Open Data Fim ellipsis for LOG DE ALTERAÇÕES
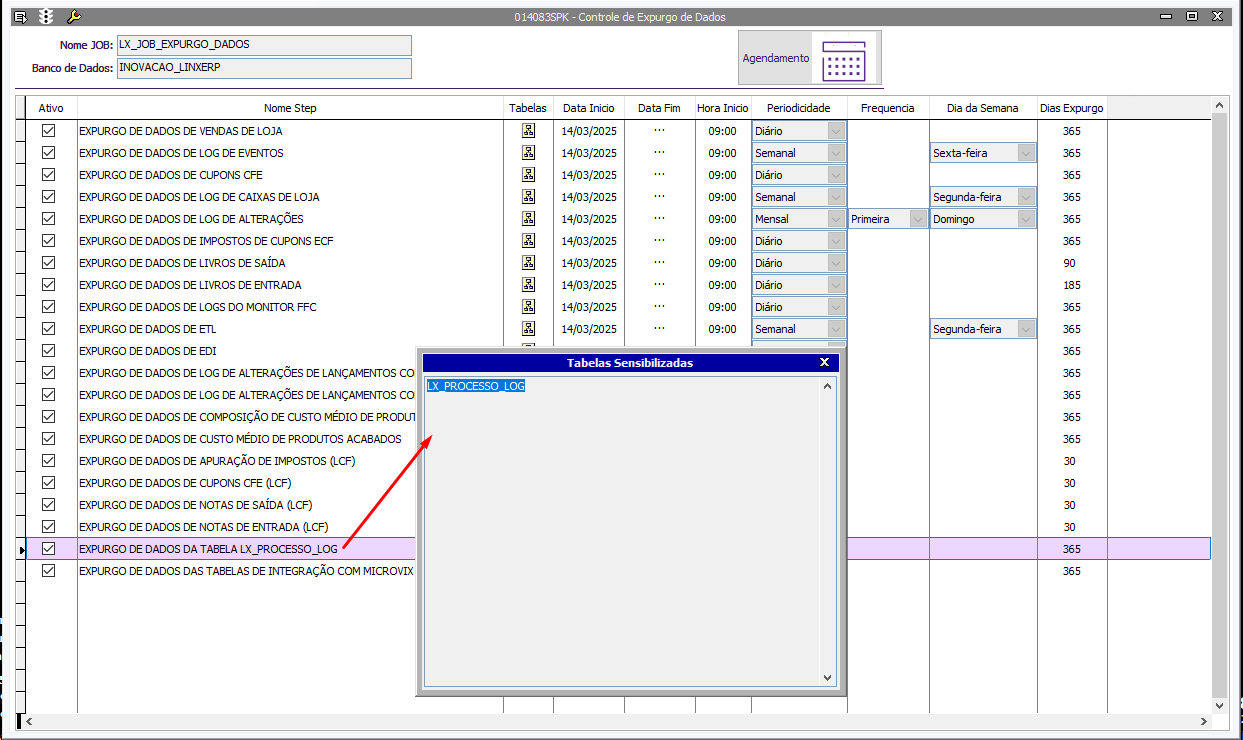This screenshot has width=1243, height=740. click(659, 219)
